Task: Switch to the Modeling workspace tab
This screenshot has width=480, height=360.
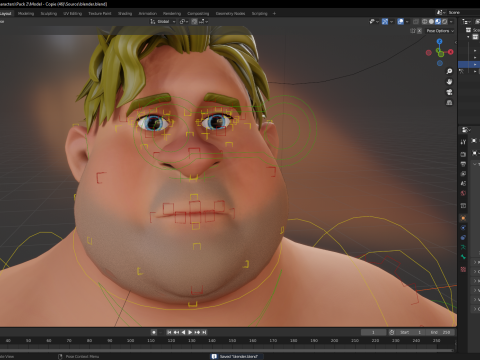Action: [26, 13]
